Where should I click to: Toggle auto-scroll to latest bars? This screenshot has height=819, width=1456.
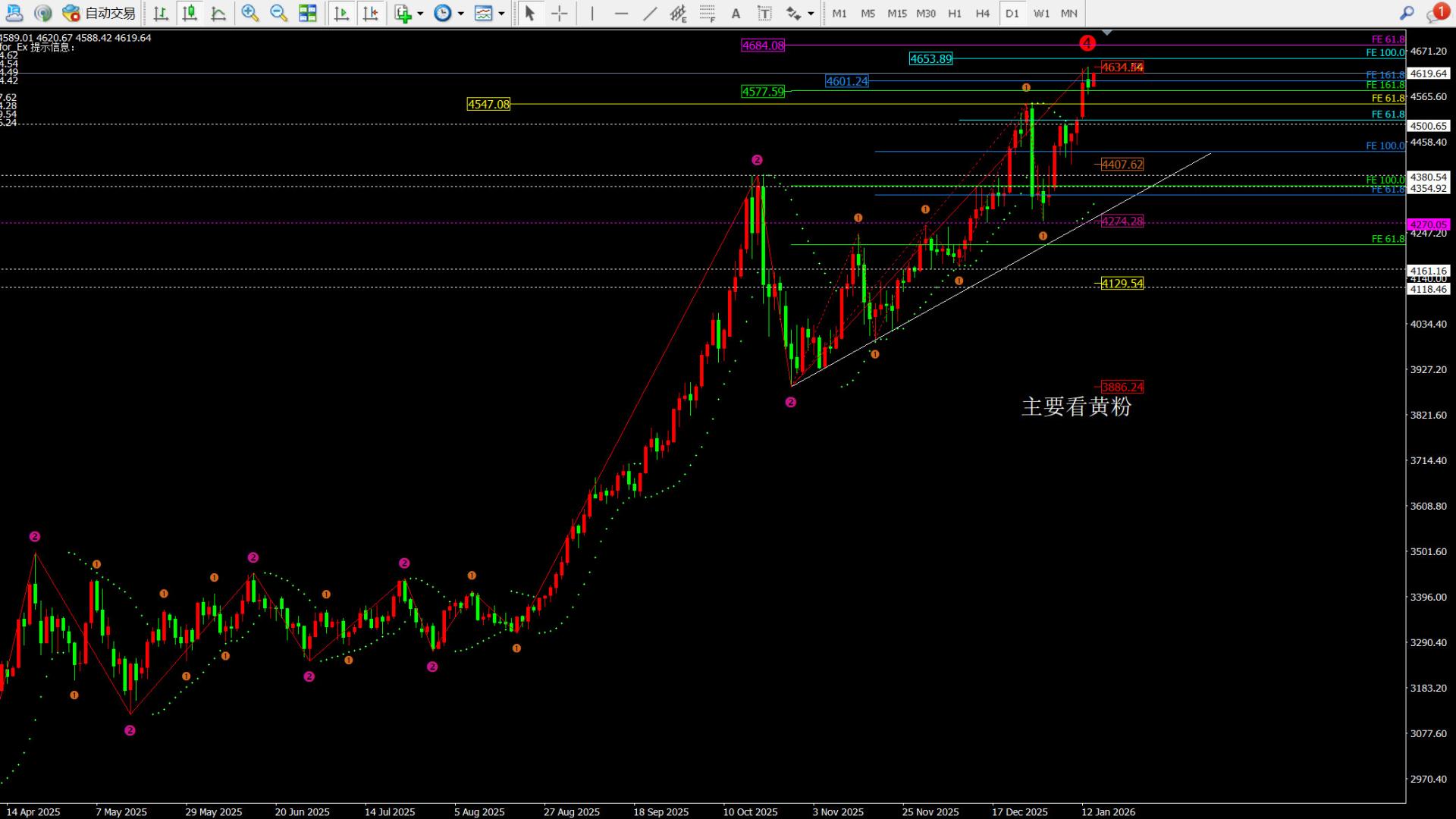[x=341, y=13]
